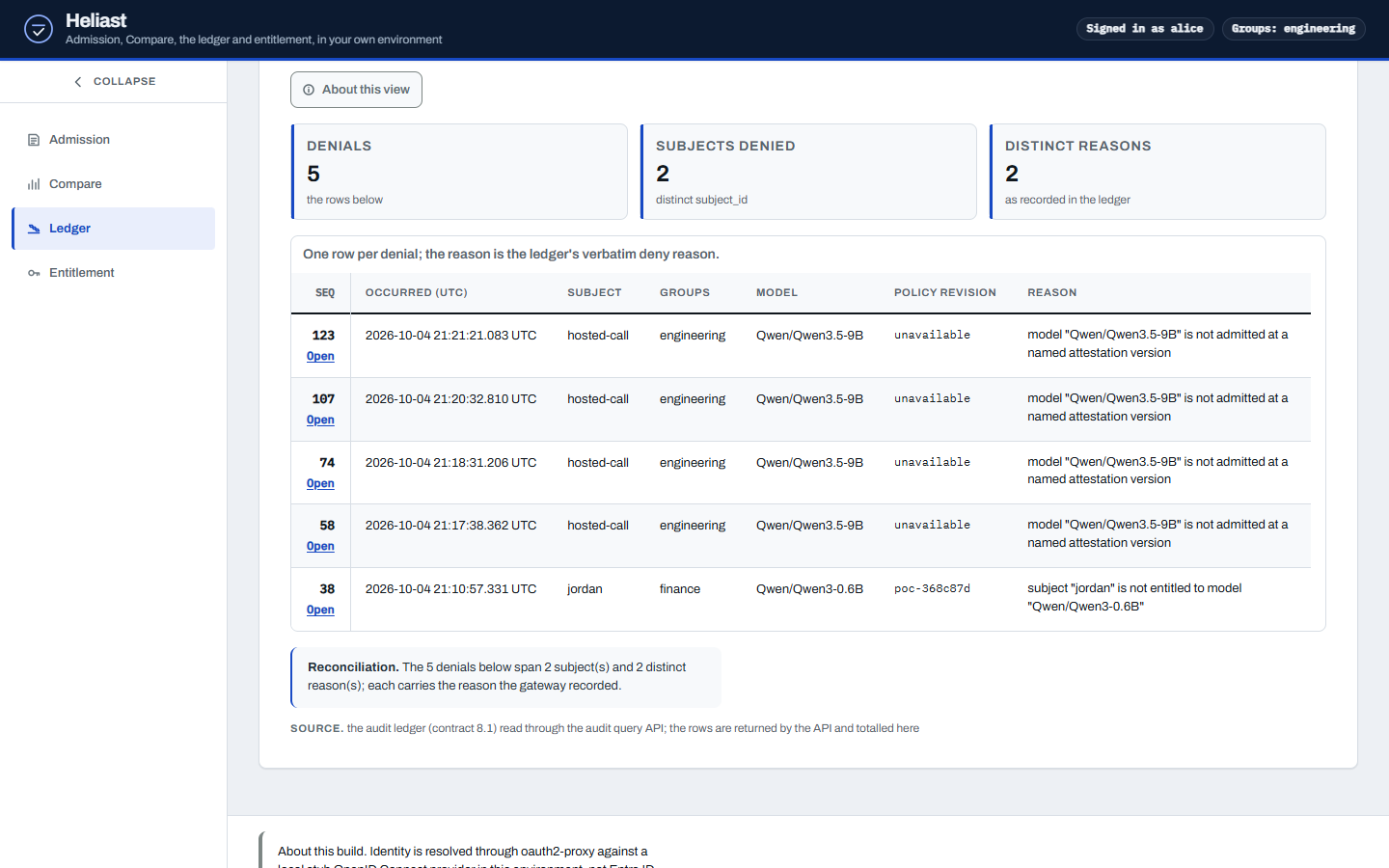Click the 'Groups: engineering' badge

click(x=1294, y=29)
